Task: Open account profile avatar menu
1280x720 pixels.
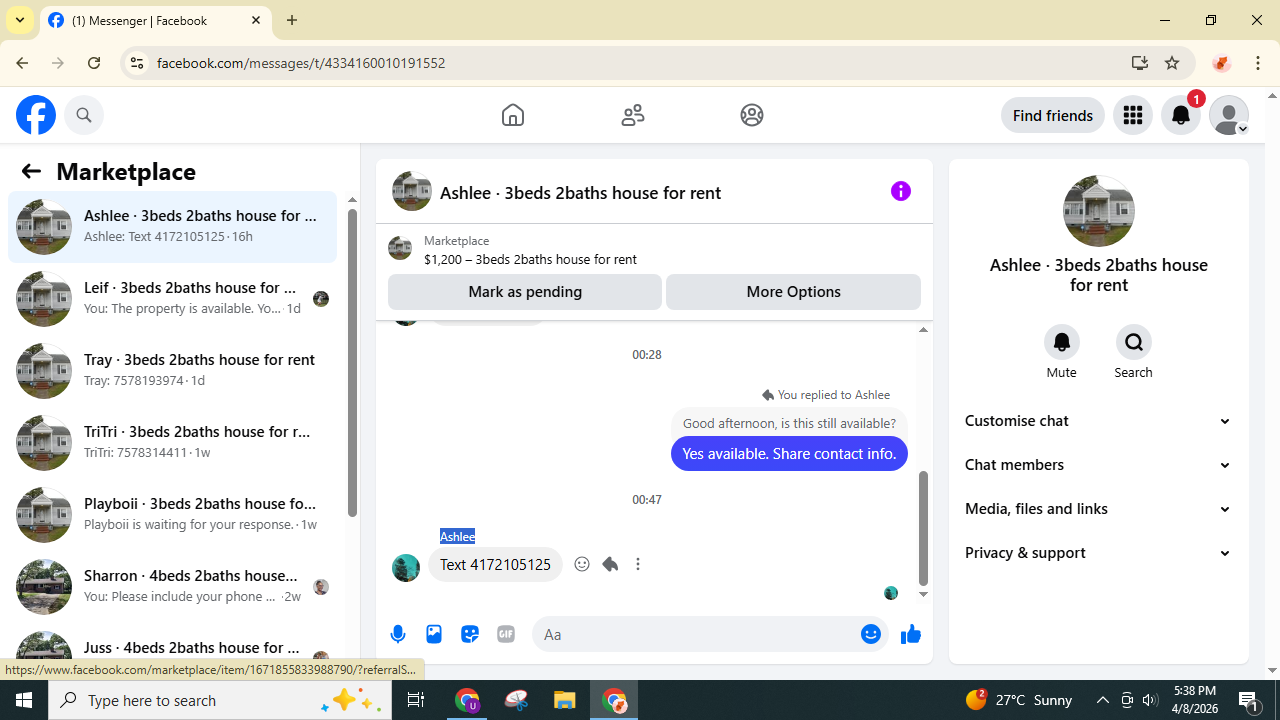Action: pyautogui.click(x=1229, y=115)
